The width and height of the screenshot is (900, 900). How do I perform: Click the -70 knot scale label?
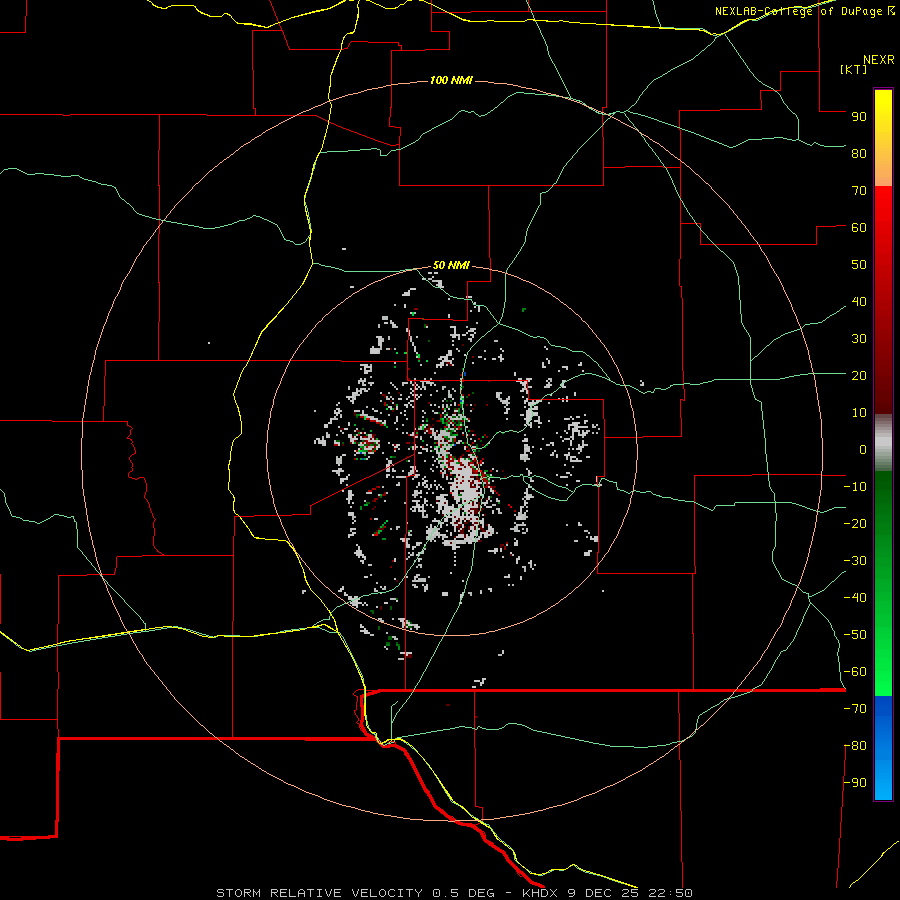[x=855, y=708]
